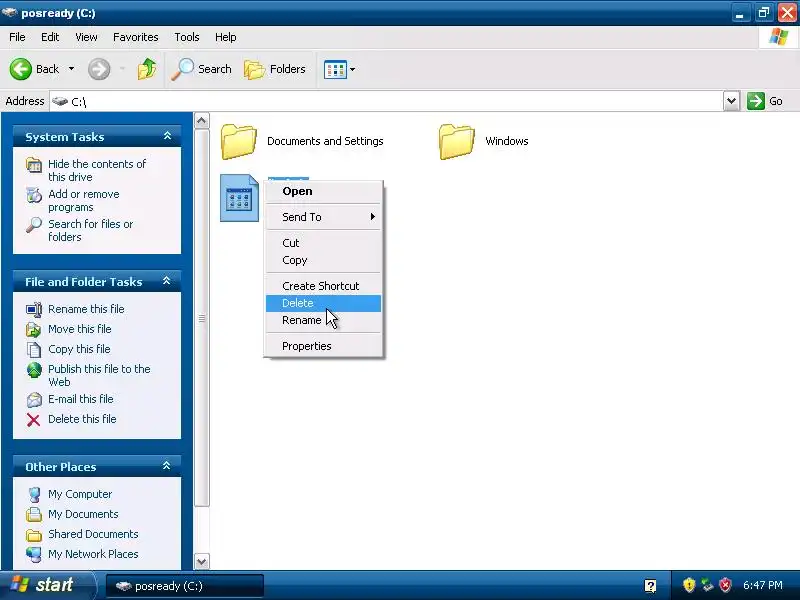Click the Start button
This screenshot has width=800, height=600.
point(47,585)
